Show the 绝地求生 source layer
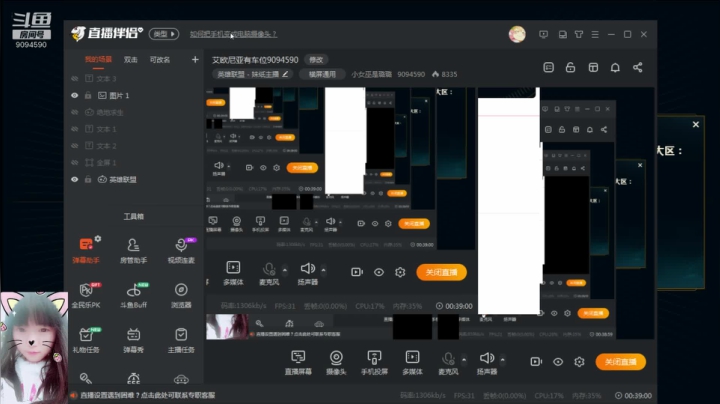This screenshot has height=404, width=720. pyautogui.click(x=74, y=112)
